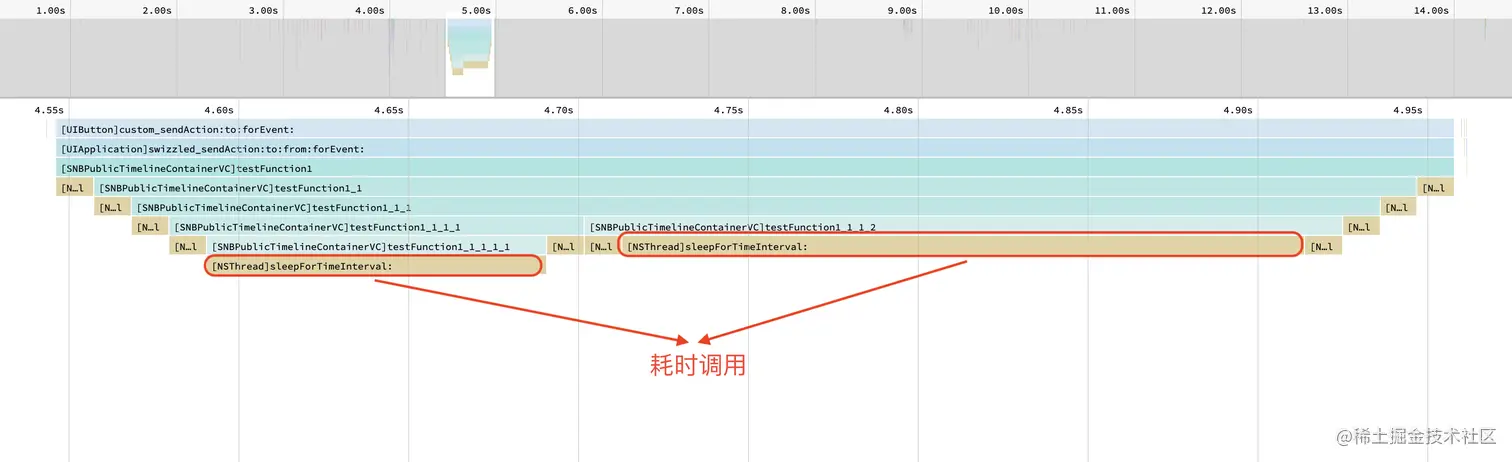Click the [N…l] slice right after testFunction1_1
The width and height of the screenshot is (1512, 462).
tap(1436, 188)
